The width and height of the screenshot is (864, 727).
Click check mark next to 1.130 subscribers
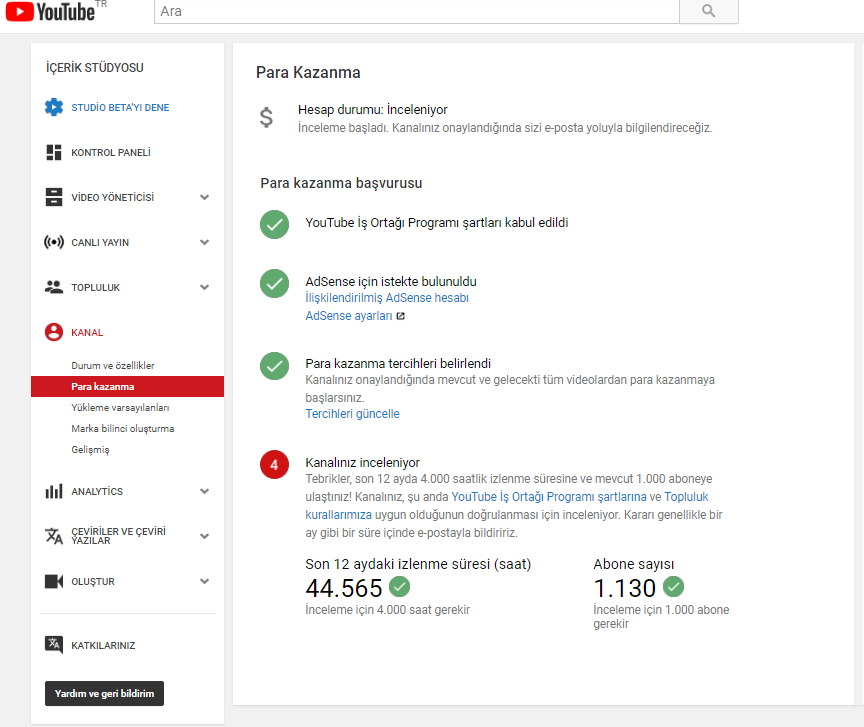coord(673,586)
